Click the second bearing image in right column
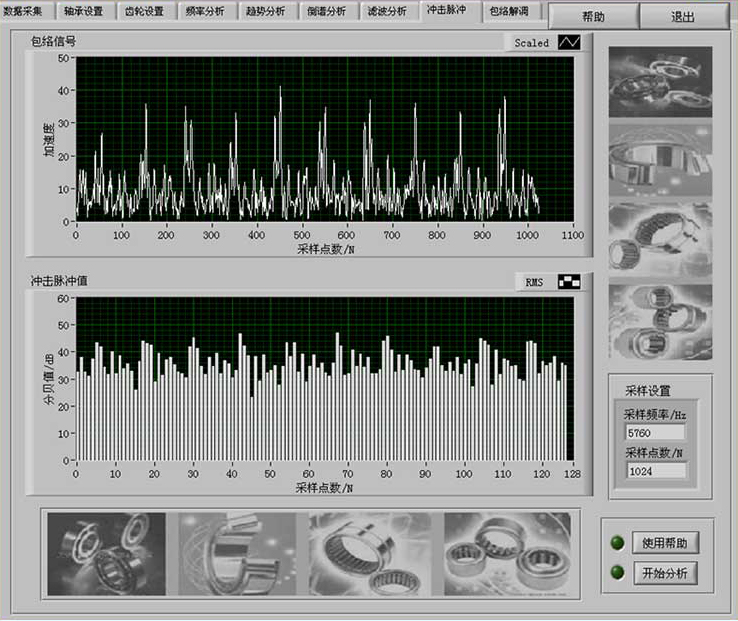Screen dimensions: 738x621 660,159
